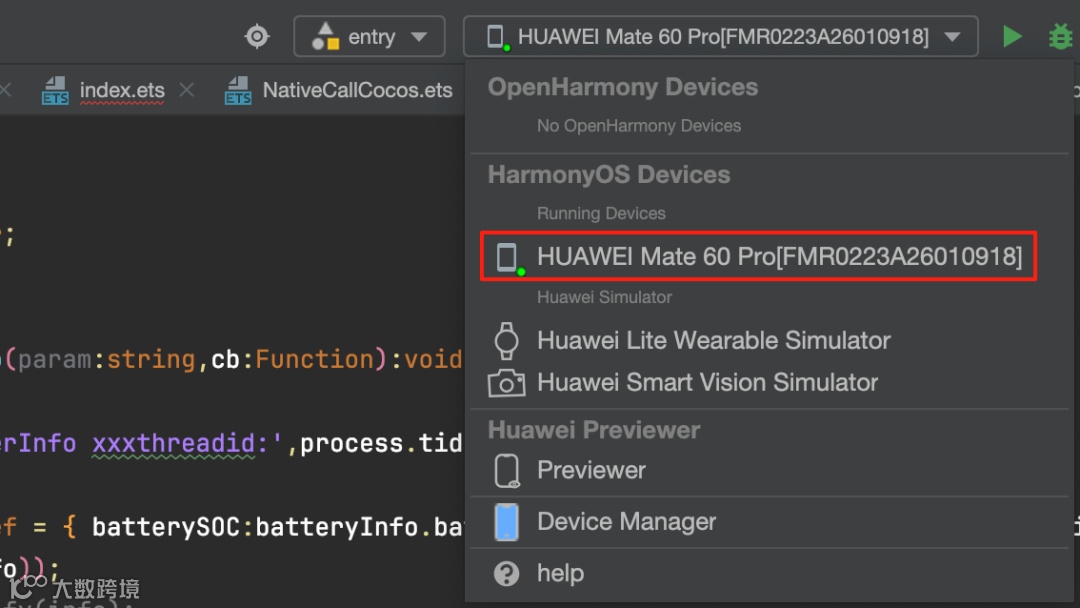Switch to the index.ets tab

coord(122,90)
